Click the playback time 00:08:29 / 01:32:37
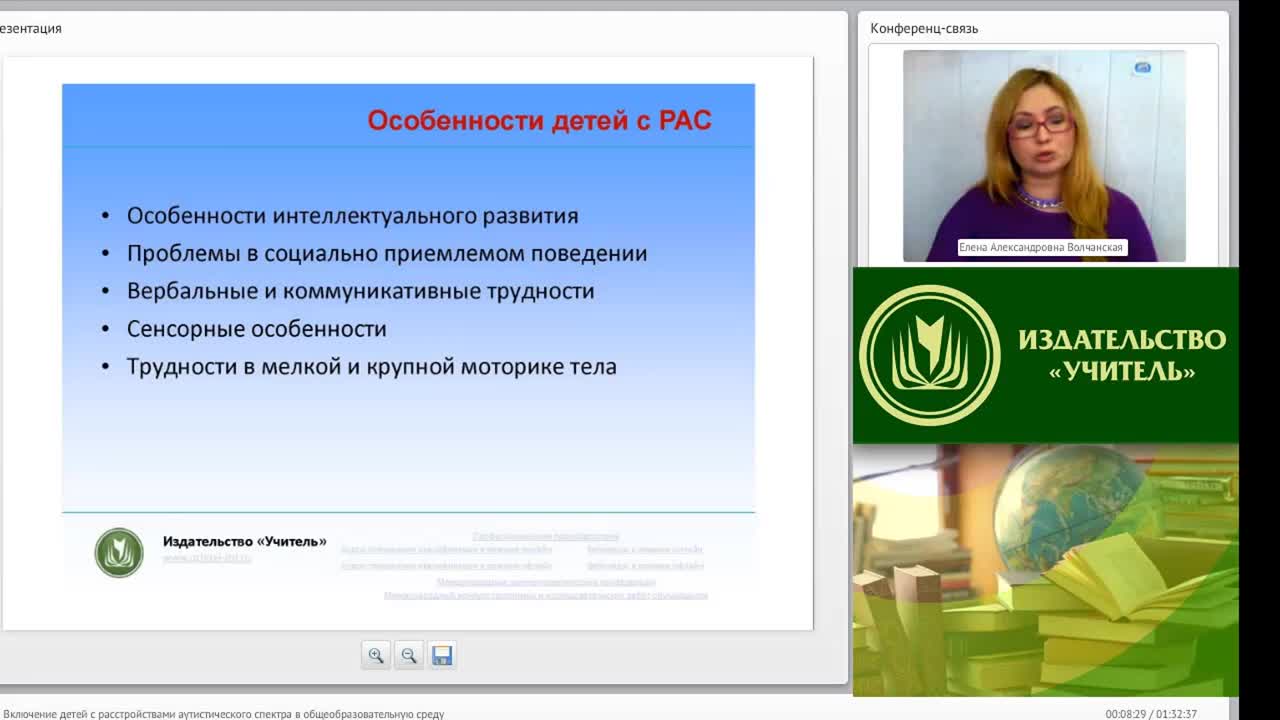This screenshot has height=720, width=1280. 1151,714
